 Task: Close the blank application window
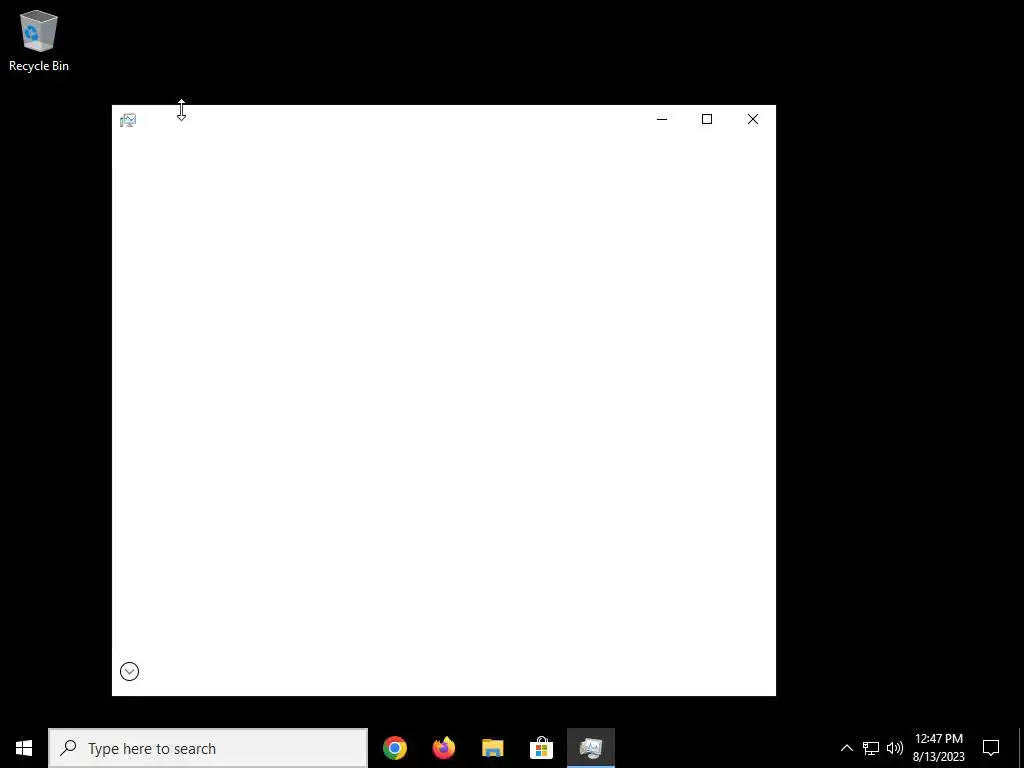click(752, 119)
